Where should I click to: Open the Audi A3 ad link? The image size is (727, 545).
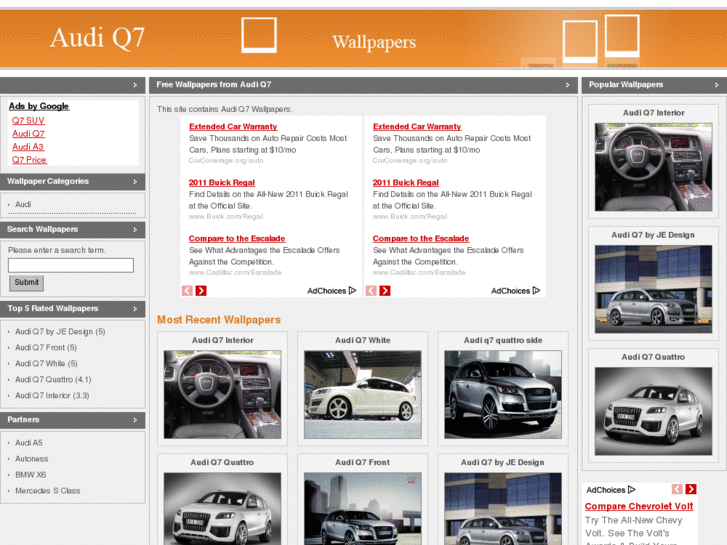[28, 147]
